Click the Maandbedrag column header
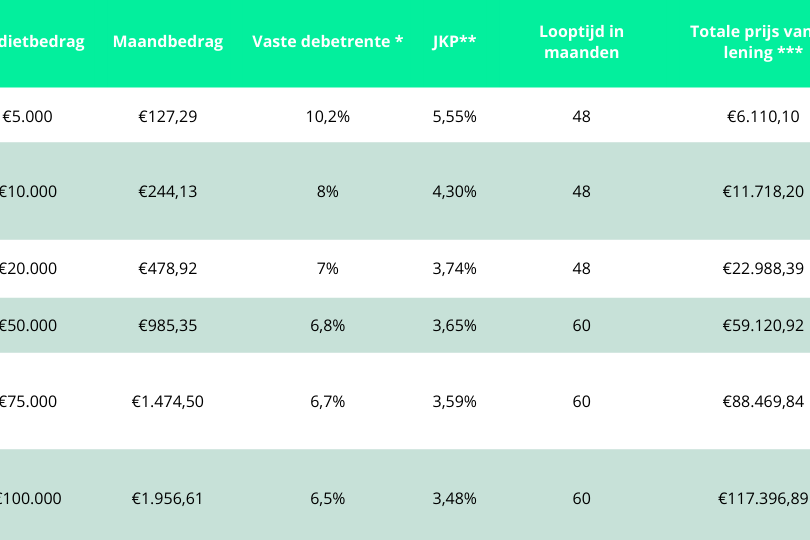Viewport: 810px width, 540px height. click(168, 42)
